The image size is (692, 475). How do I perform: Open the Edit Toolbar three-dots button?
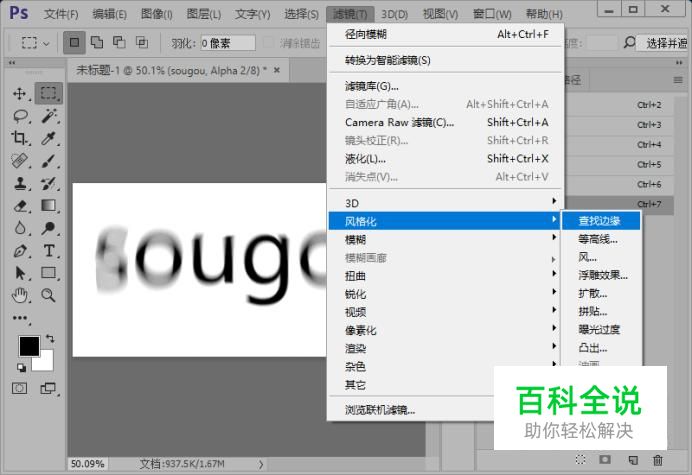click(x=20, y=318)
